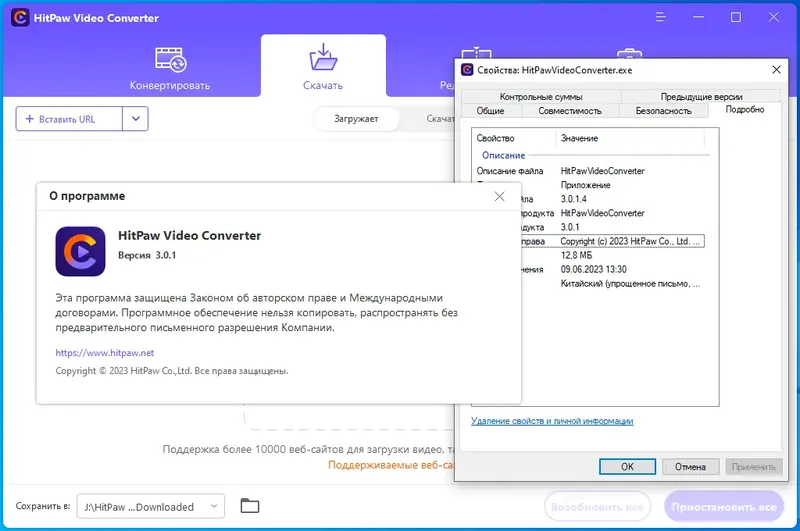Select the 12,8 МБ size value
Viewport: 800px width, 531px height.
[x=577, y=255]
